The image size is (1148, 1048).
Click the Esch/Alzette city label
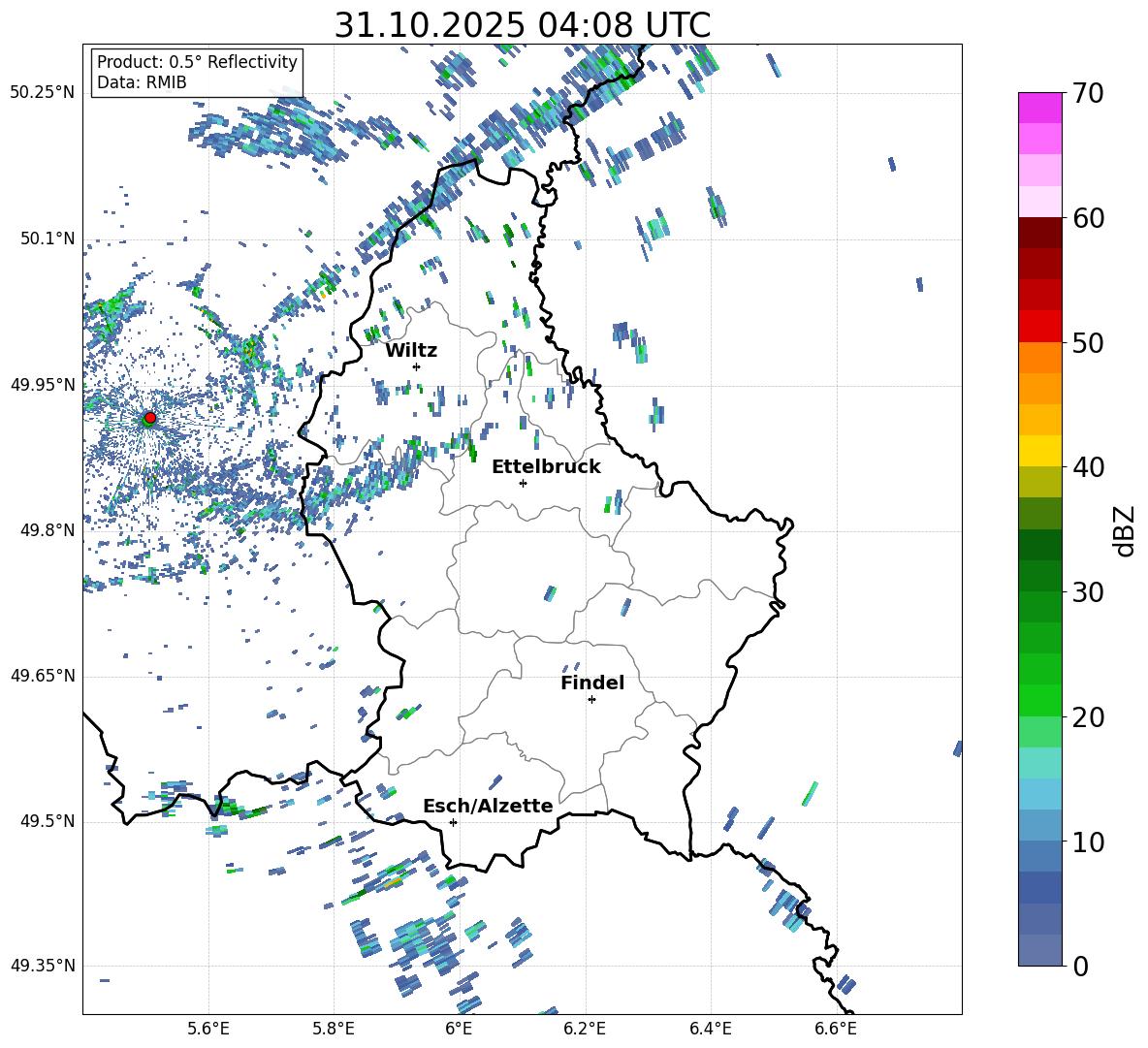coord(489,807)
